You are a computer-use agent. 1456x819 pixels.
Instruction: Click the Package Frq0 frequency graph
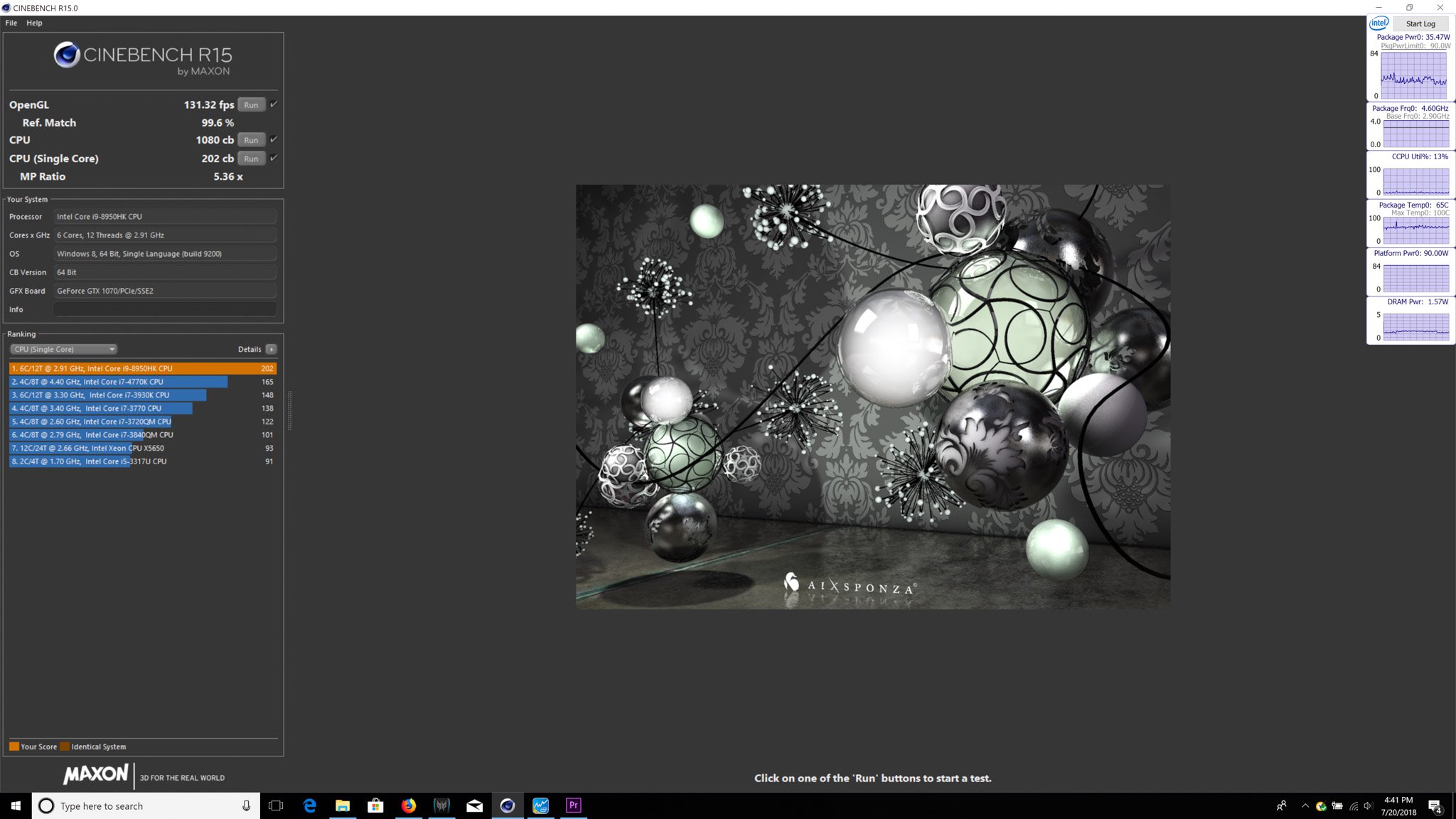(1415, 134)
